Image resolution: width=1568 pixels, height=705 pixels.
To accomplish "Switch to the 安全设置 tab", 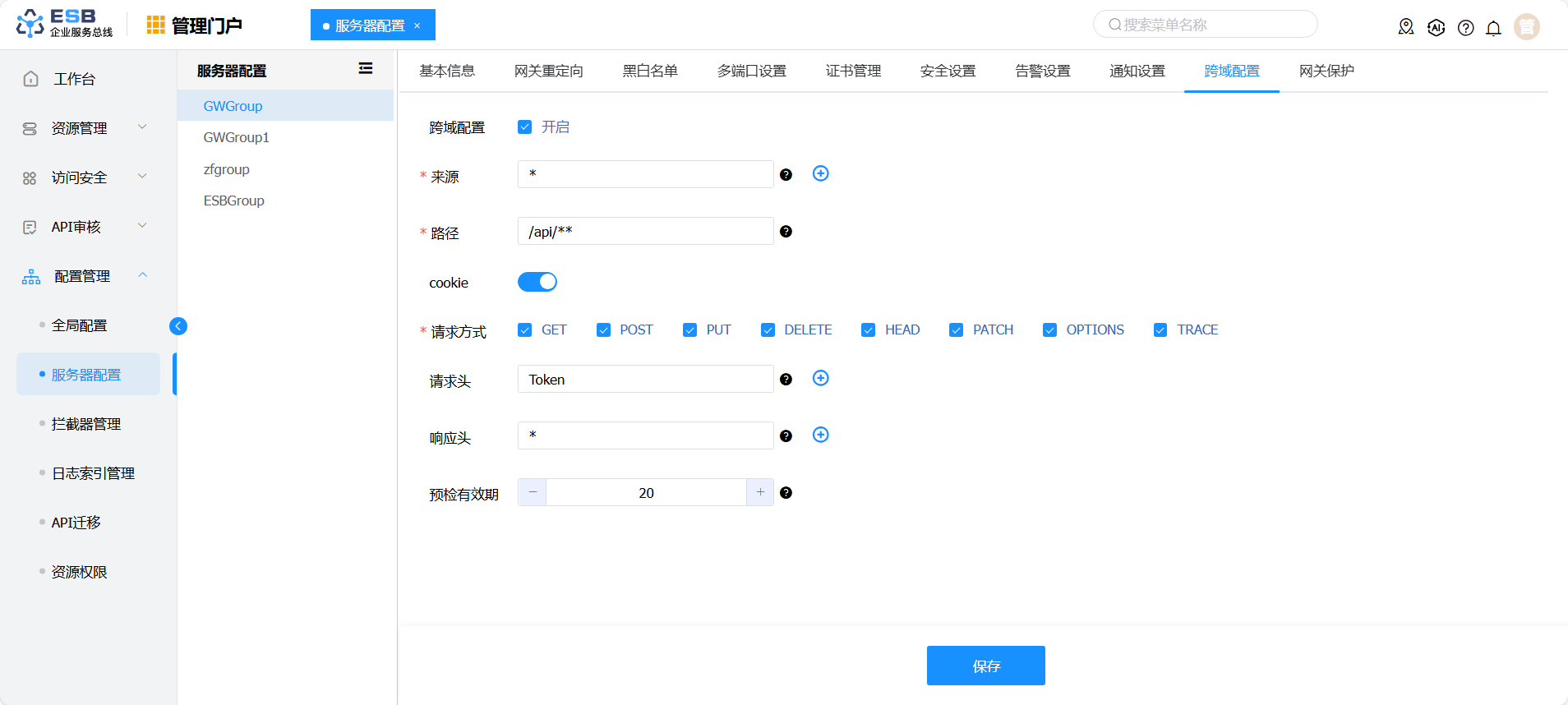I will pyautogui.click(x=948, y=71).
